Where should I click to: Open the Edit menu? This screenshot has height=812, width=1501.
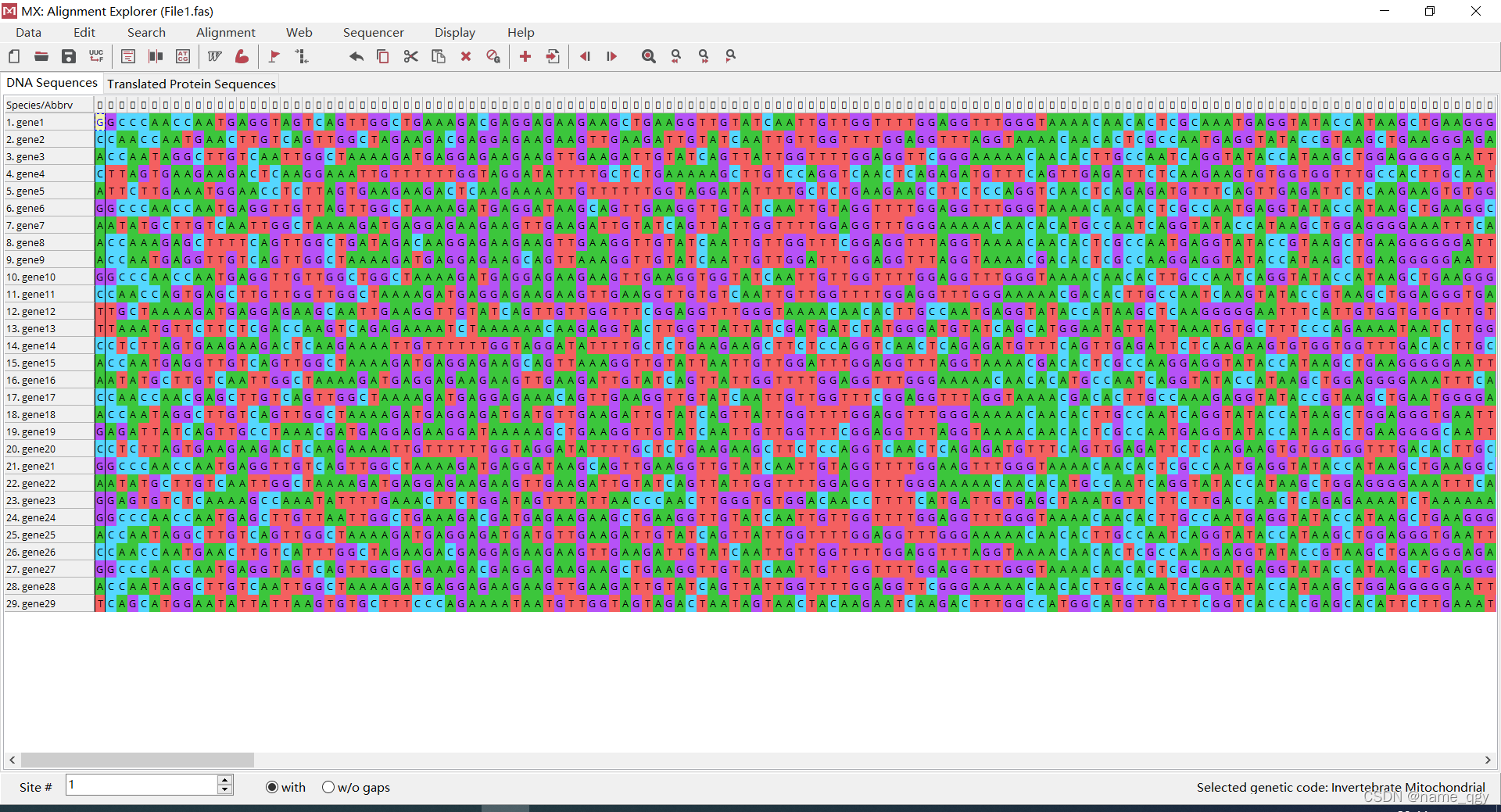point(84,33)
